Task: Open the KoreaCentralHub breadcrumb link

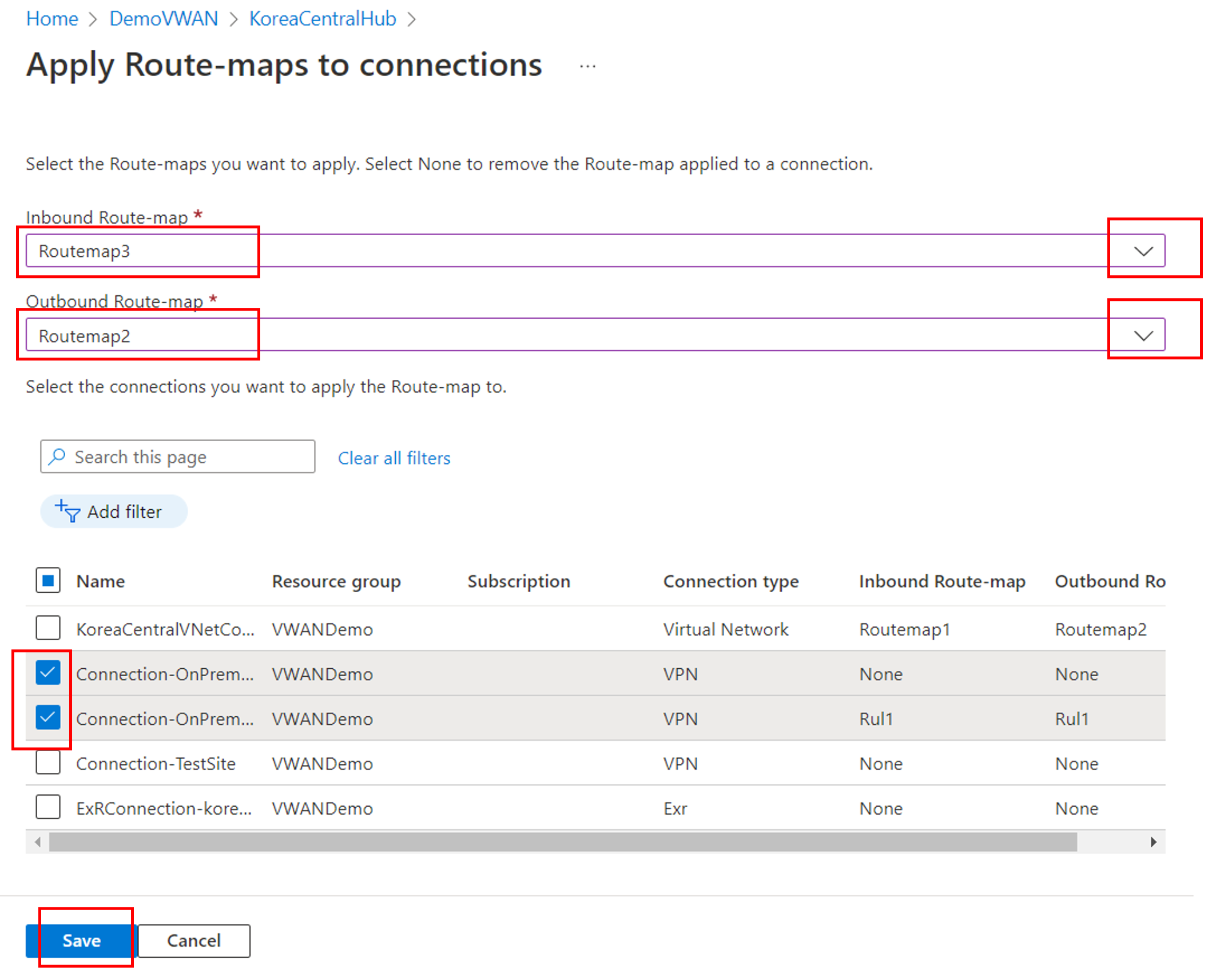Action: (323, 19)
